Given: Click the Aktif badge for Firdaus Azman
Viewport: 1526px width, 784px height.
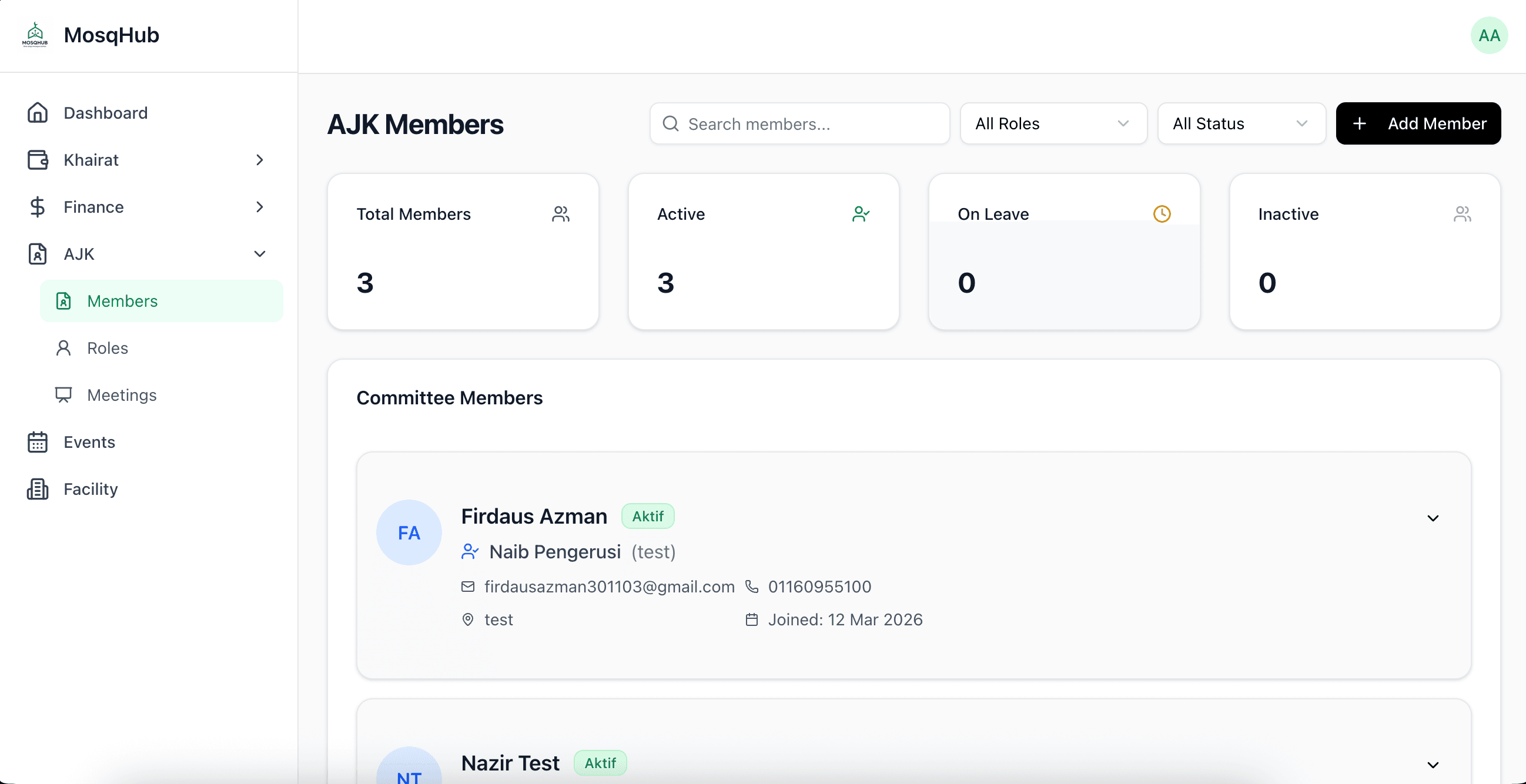Looking at the screenshot, I should tap(647, 517).
